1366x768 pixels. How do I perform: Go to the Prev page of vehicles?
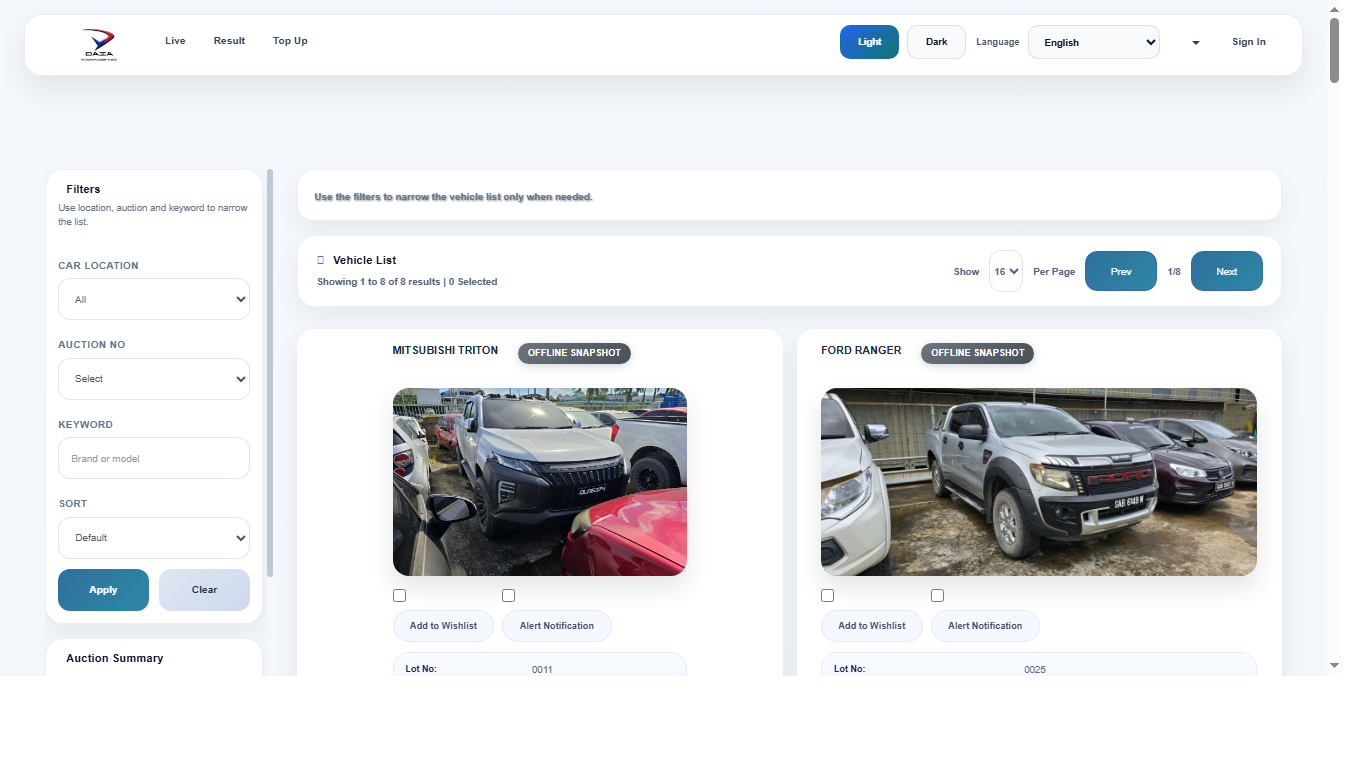click(x=1121, y=271)
